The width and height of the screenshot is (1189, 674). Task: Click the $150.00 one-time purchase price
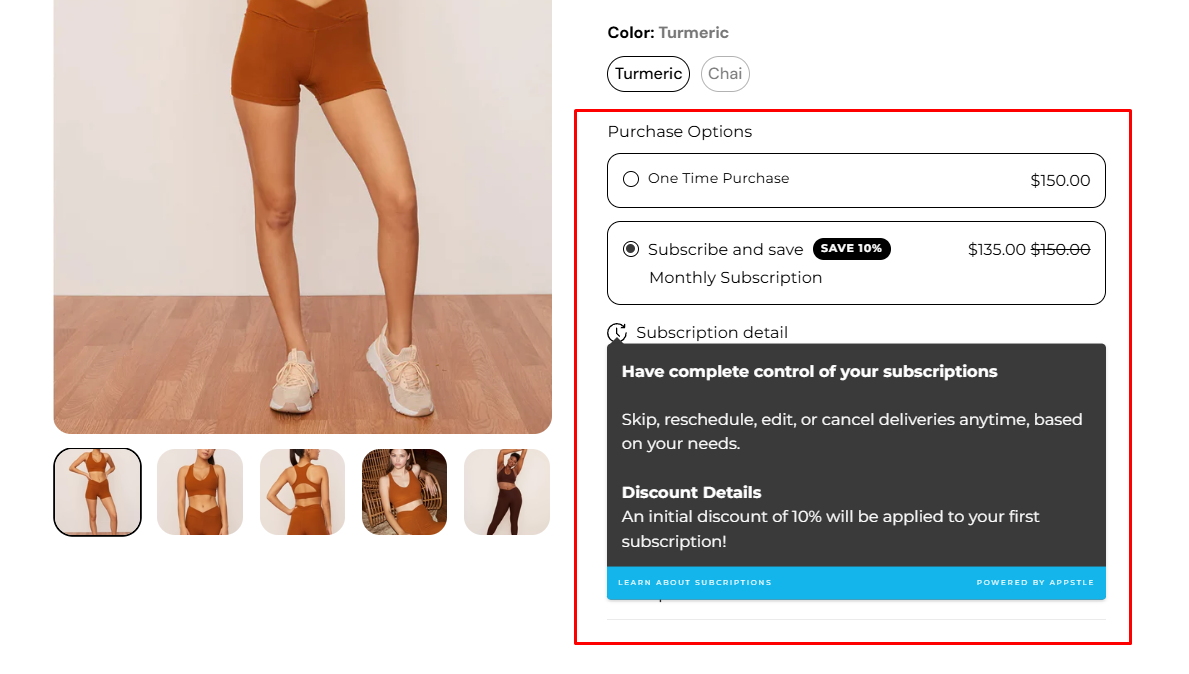pos(1060,180)
